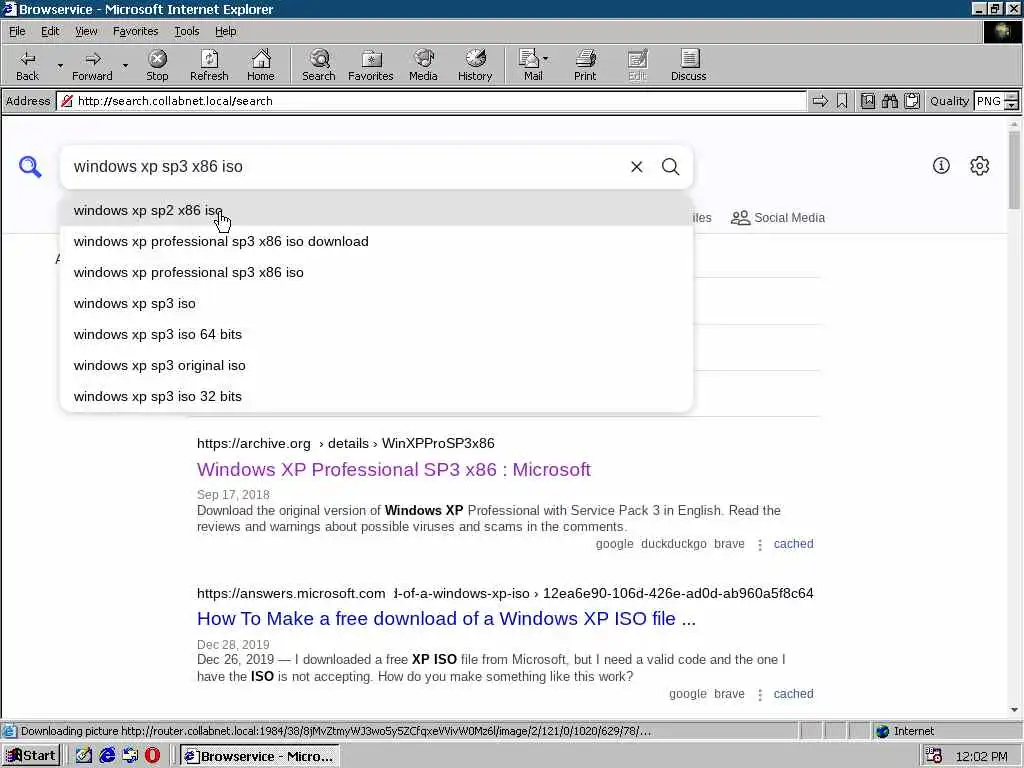
Task: Open 'How To Make a free download' result
Action: click(x=447, y=618)
